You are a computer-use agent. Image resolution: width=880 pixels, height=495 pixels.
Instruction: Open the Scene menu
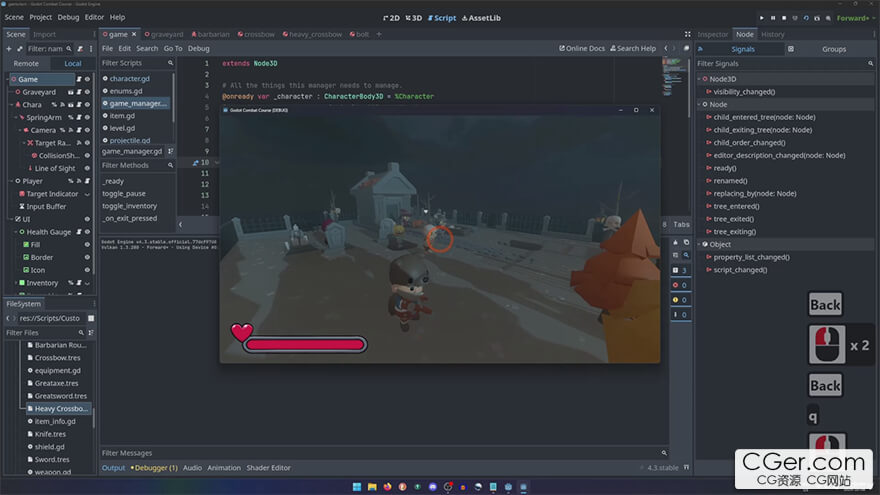click(x=14, y=17)
